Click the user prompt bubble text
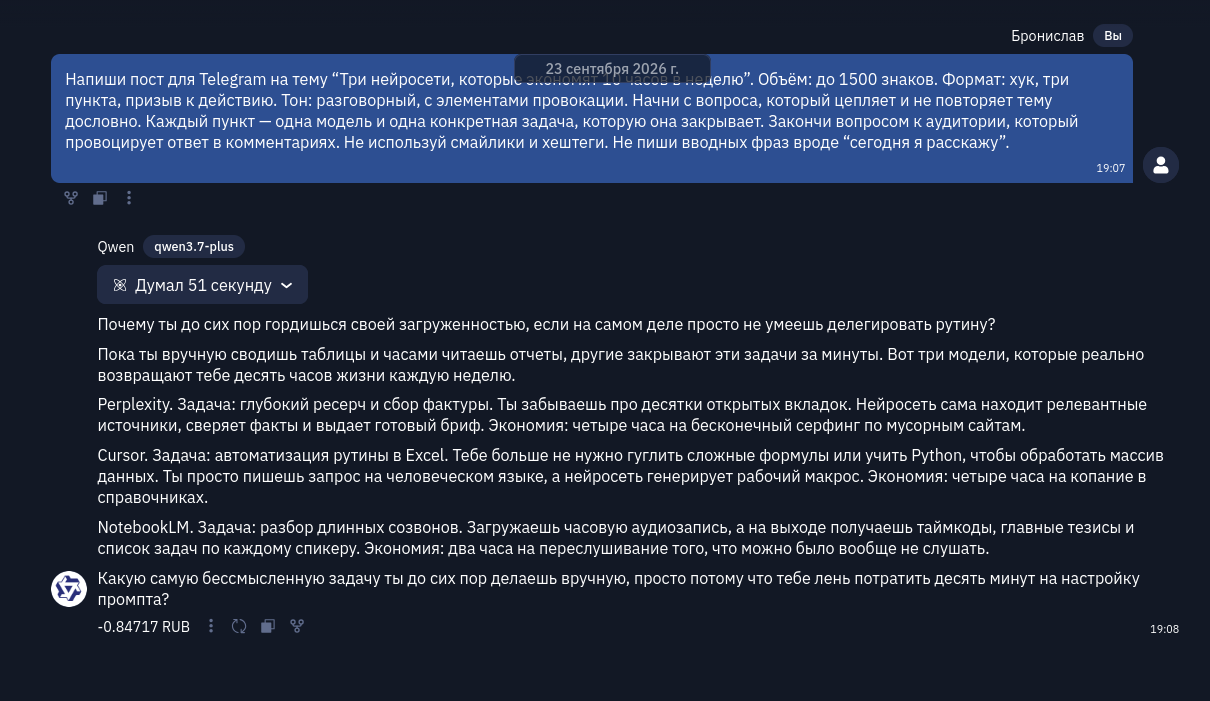Image resolution: width=1210 pixels, height=701 pixels. point(572,111)
